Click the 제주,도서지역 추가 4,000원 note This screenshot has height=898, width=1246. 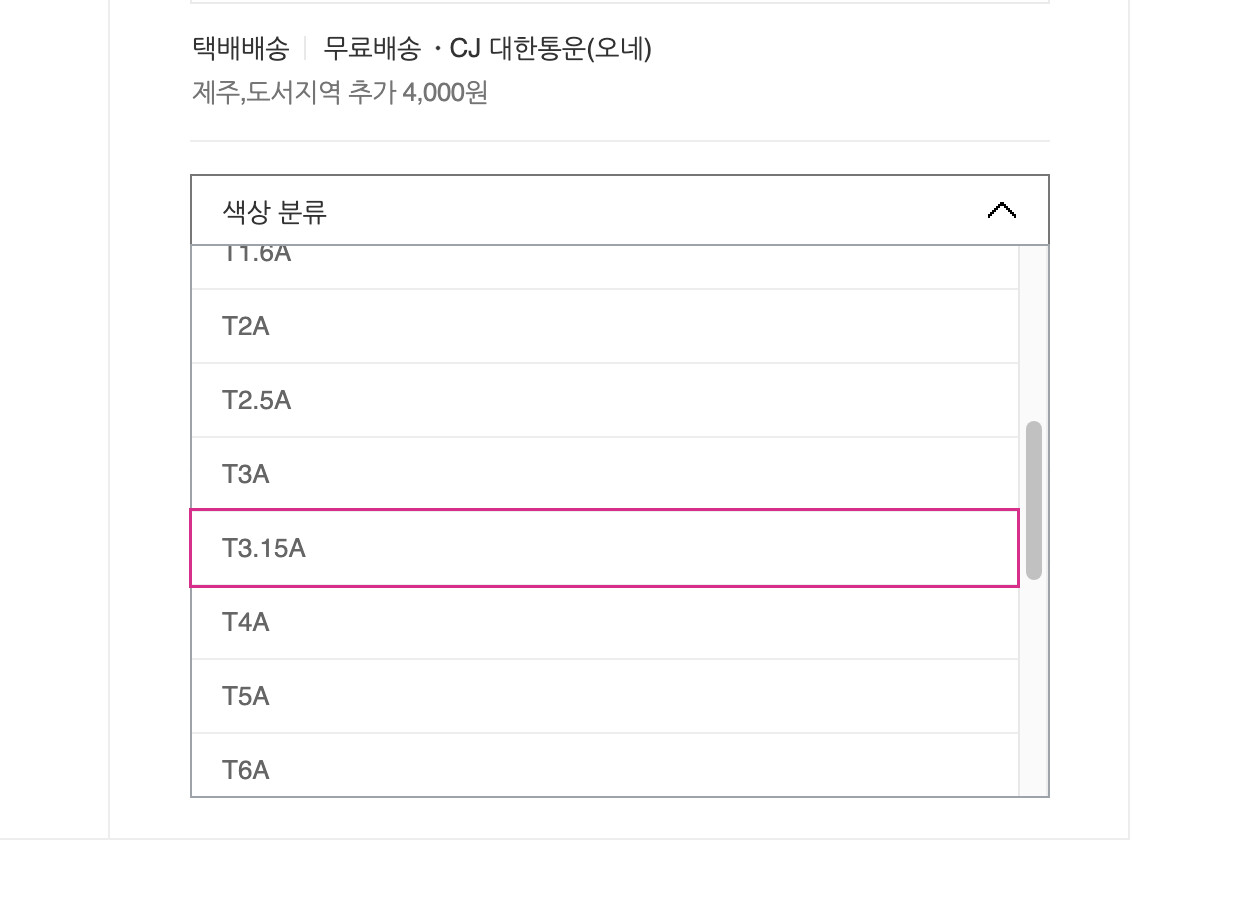[339, 93]
